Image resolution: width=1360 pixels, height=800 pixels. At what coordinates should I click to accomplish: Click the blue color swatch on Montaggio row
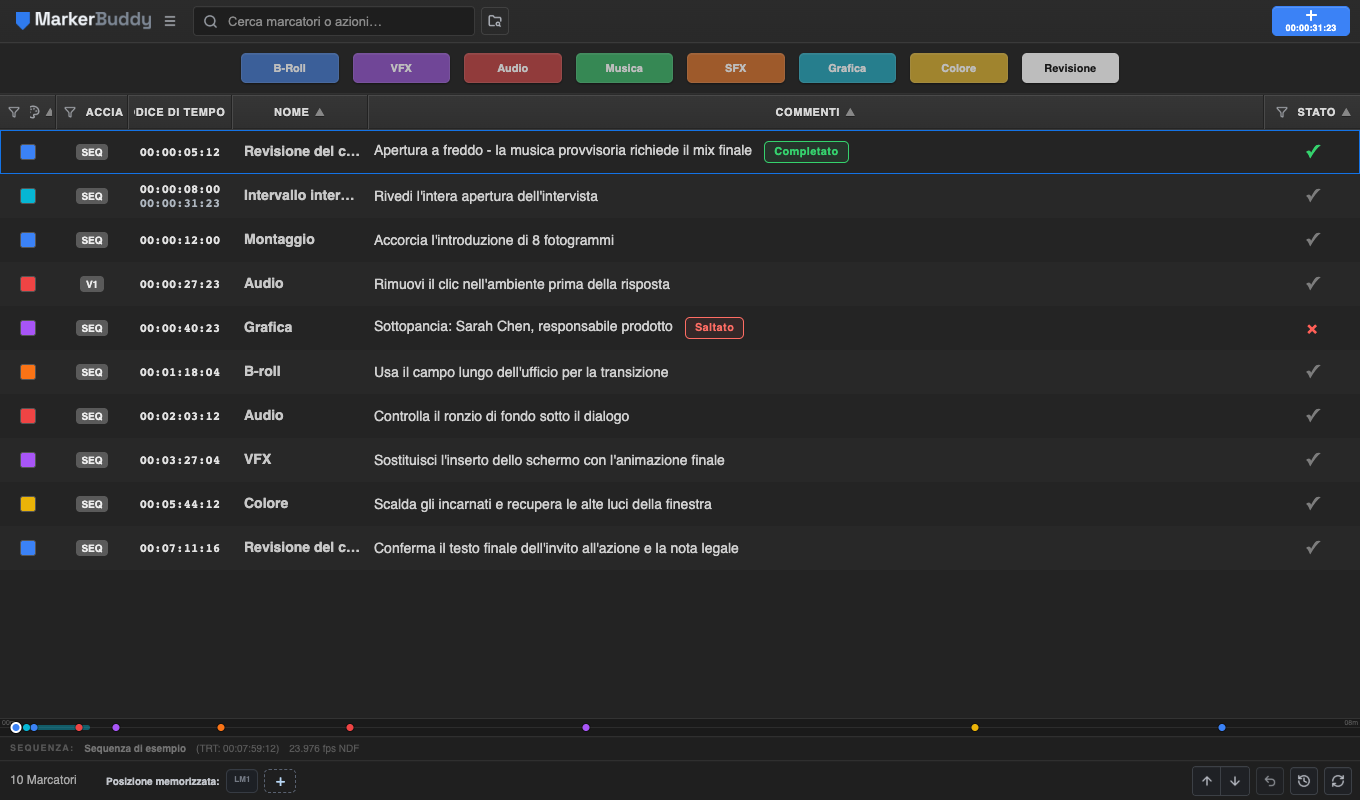[28, 240]
